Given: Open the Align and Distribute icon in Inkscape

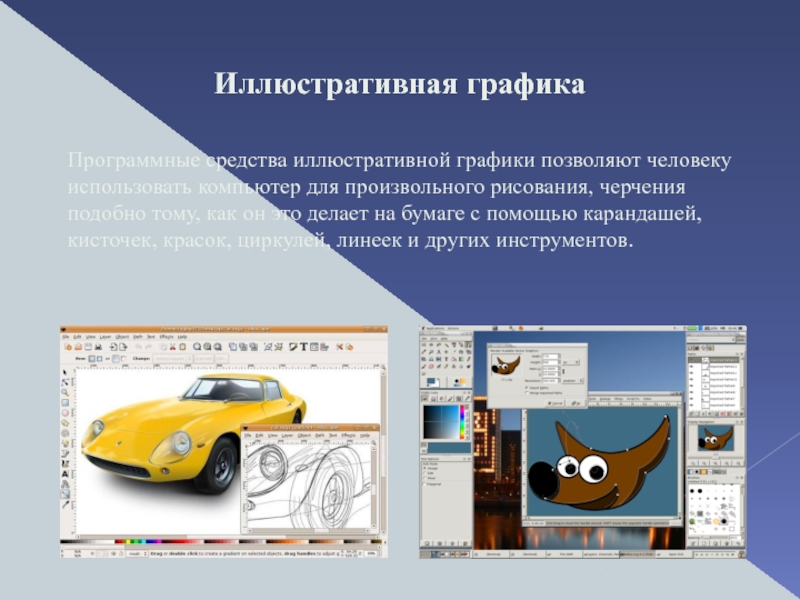Looking at the screenshot, I should [324, 347].
